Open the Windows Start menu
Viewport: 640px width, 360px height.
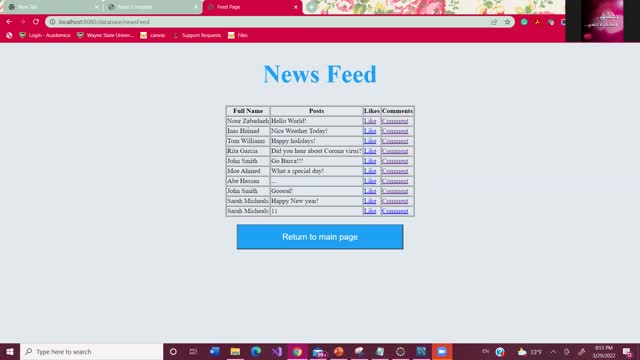coord(10,351)
